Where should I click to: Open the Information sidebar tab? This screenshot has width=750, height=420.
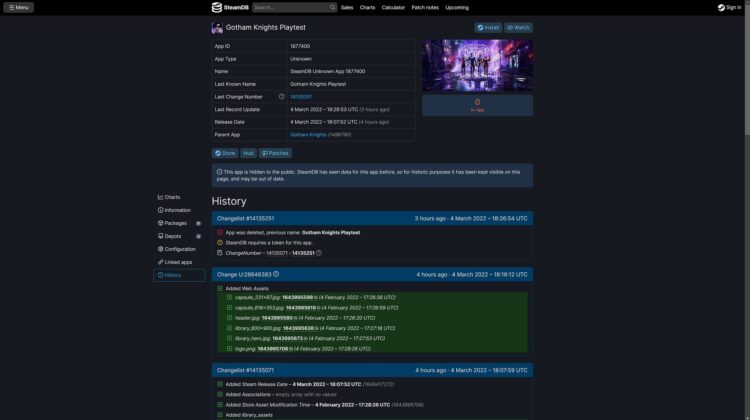(x=179, y=210)
